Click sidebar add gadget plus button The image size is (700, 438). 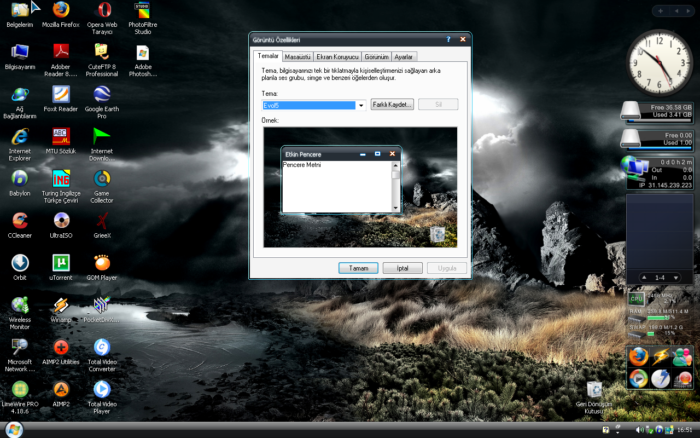click(661, 11)
